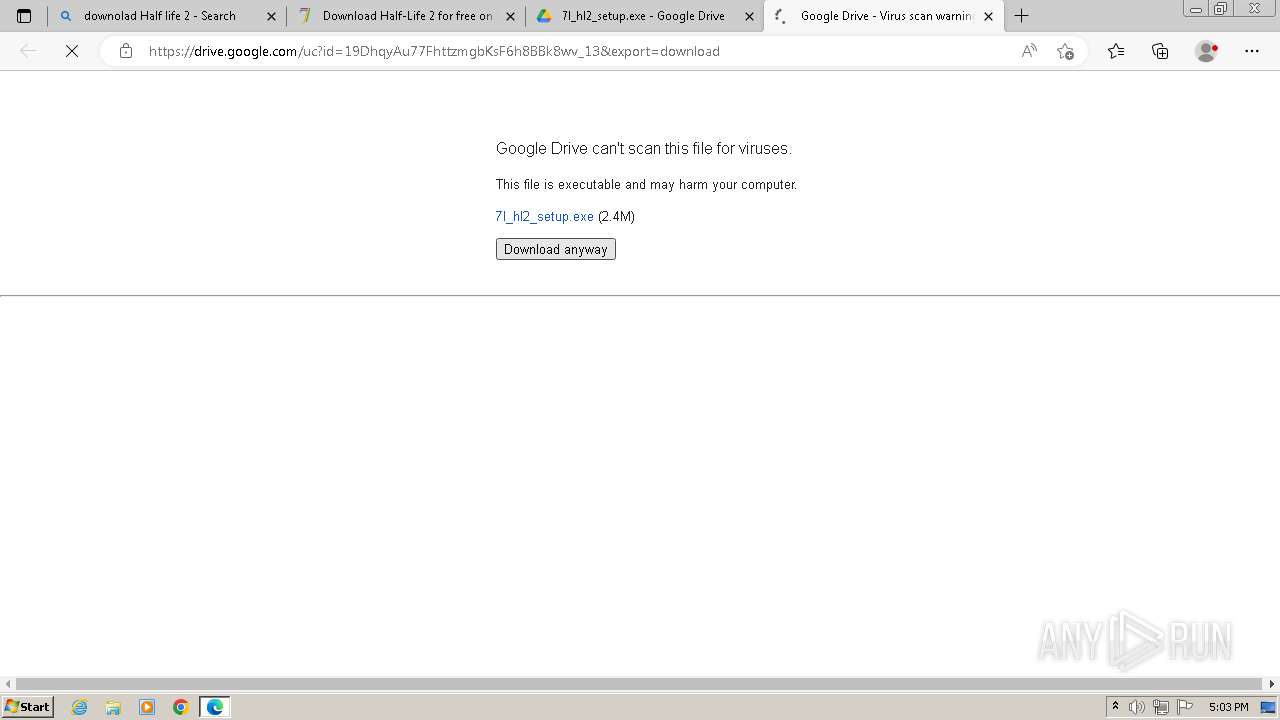Switch to the '7l_hl2_setup.exe - Google Drive' tab
The image size is (1280, 720).
coord(644,16)
